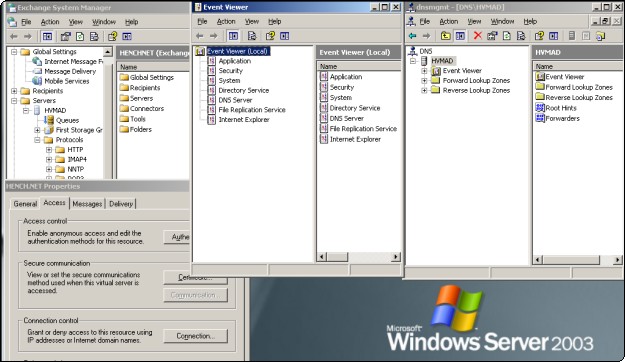Collapse Global Settings node in Exchange tree
This screenshot has width=625, height=362.
tap(14, 52)
